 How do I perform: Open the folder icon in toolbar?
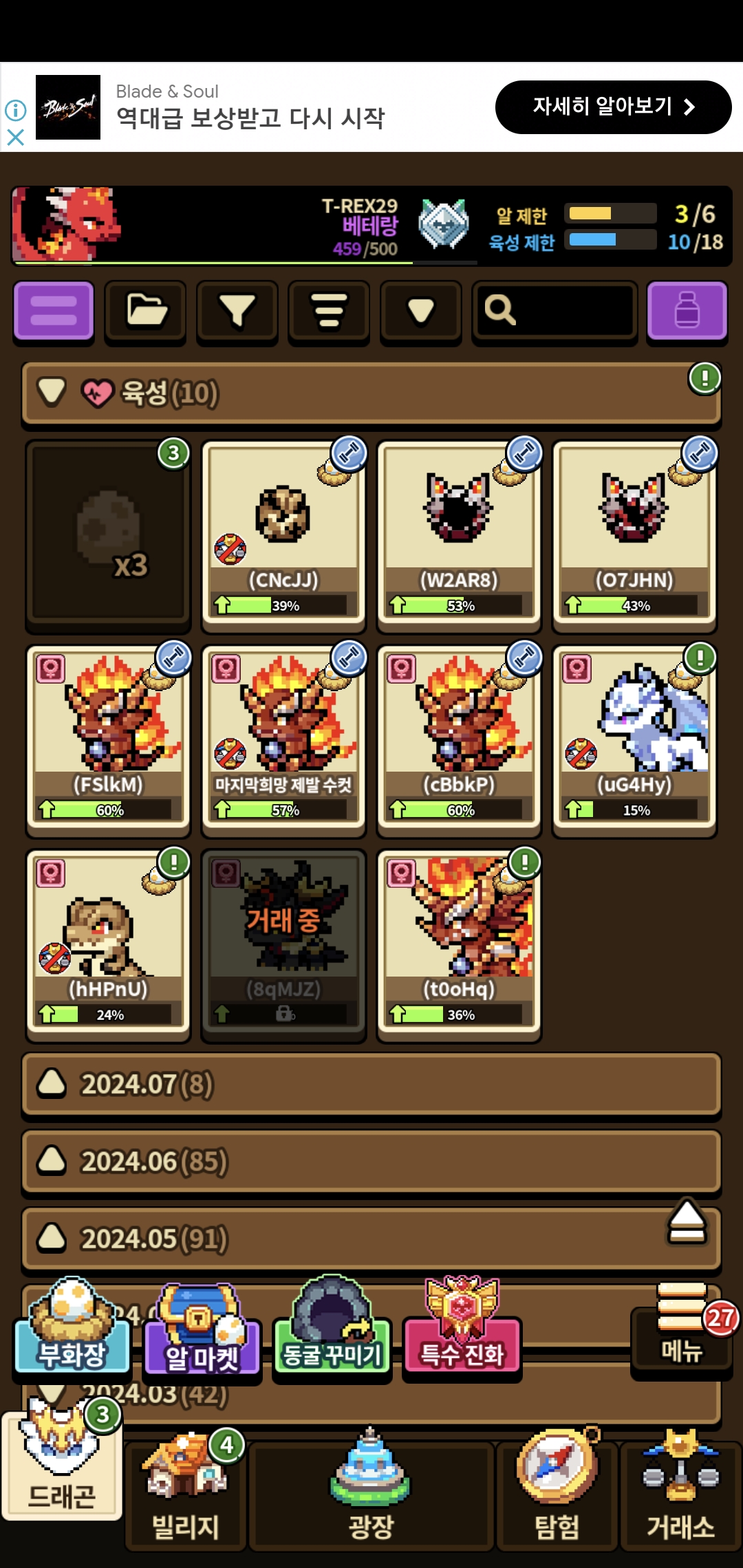(145, 311)
